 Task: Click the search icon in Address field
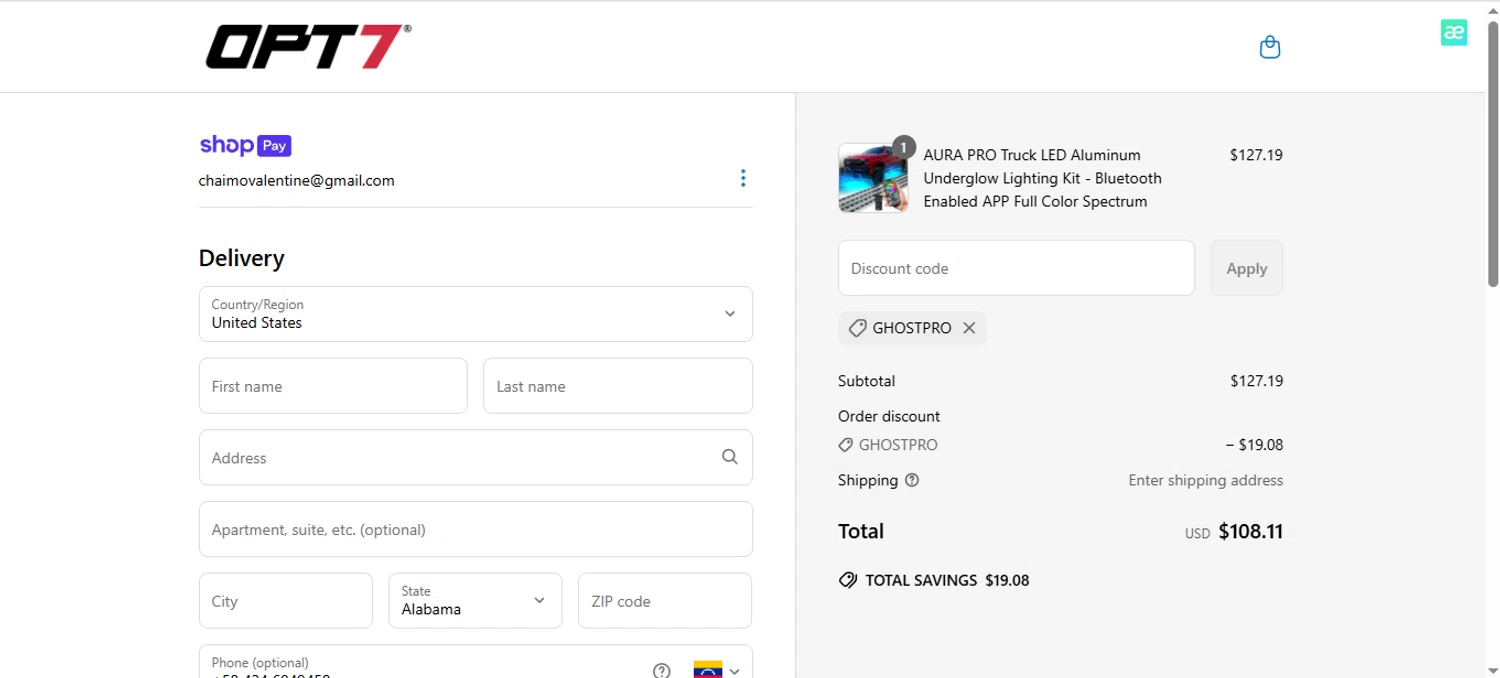coord(730,457)
